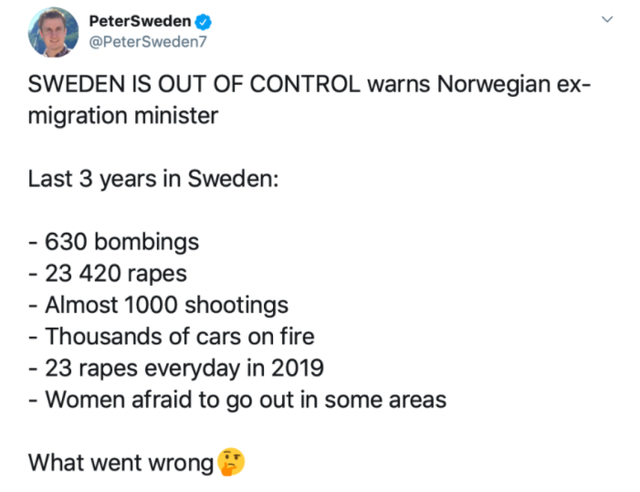The image size is (640, 492).
Task: Click the "Almost 1000 shootings" line
Action: click(159, 305)
